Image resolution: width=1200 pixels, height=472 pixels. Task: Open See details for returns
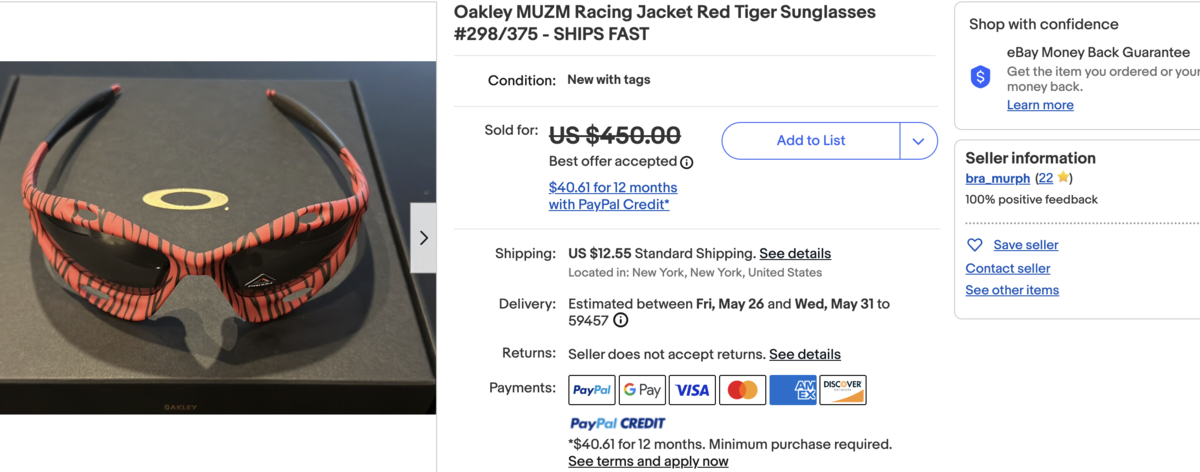click(x=805, y=354)
